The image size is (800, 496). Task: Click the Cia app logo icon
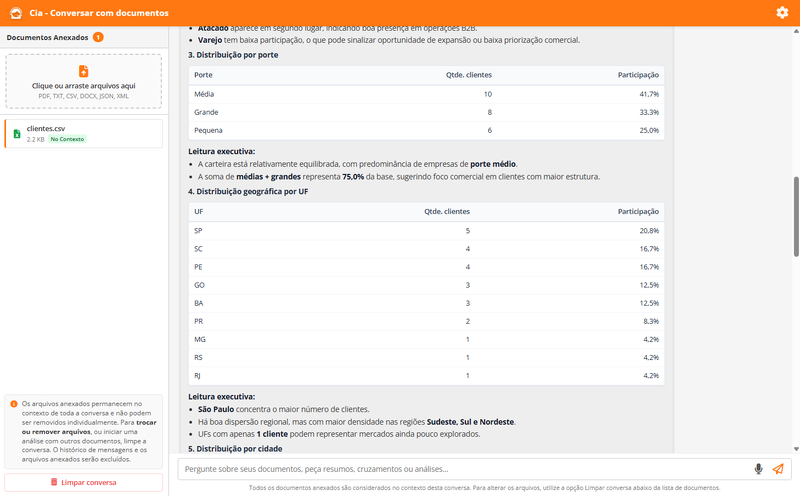[16, 13]
